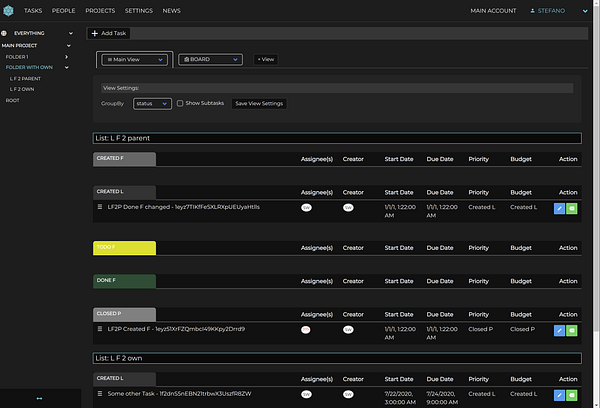The width and height of the screenshot is (600, 408).
Task: Click the app logo in top-left corner
Action: pyautogui.click(x=8, y=10)
